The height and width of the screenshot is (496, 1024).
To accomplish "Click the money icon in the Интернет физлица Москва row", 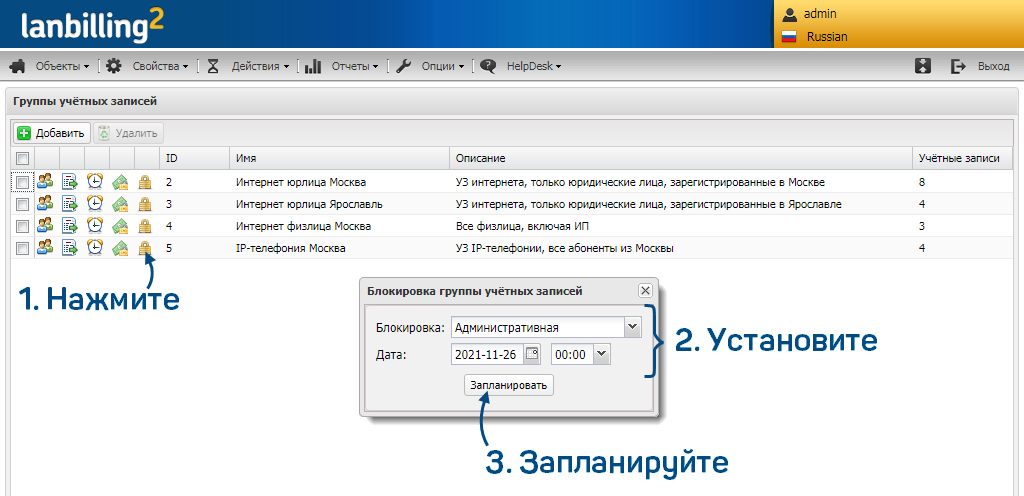I will point(120,226).
